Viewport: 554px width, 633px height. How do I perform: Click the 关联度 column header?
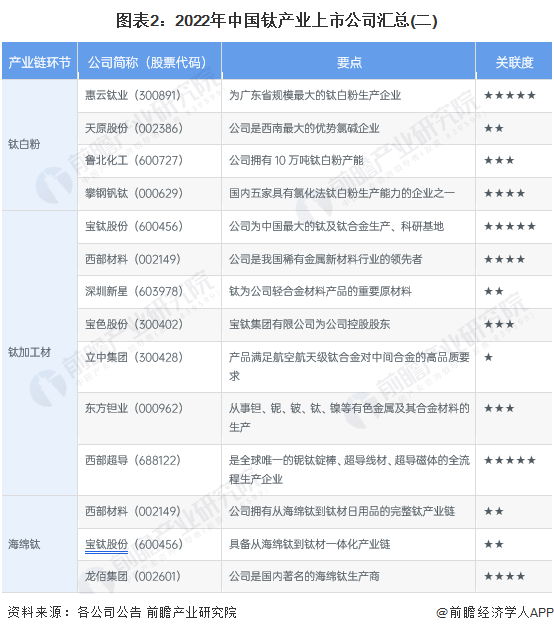(x=514, y=61)
